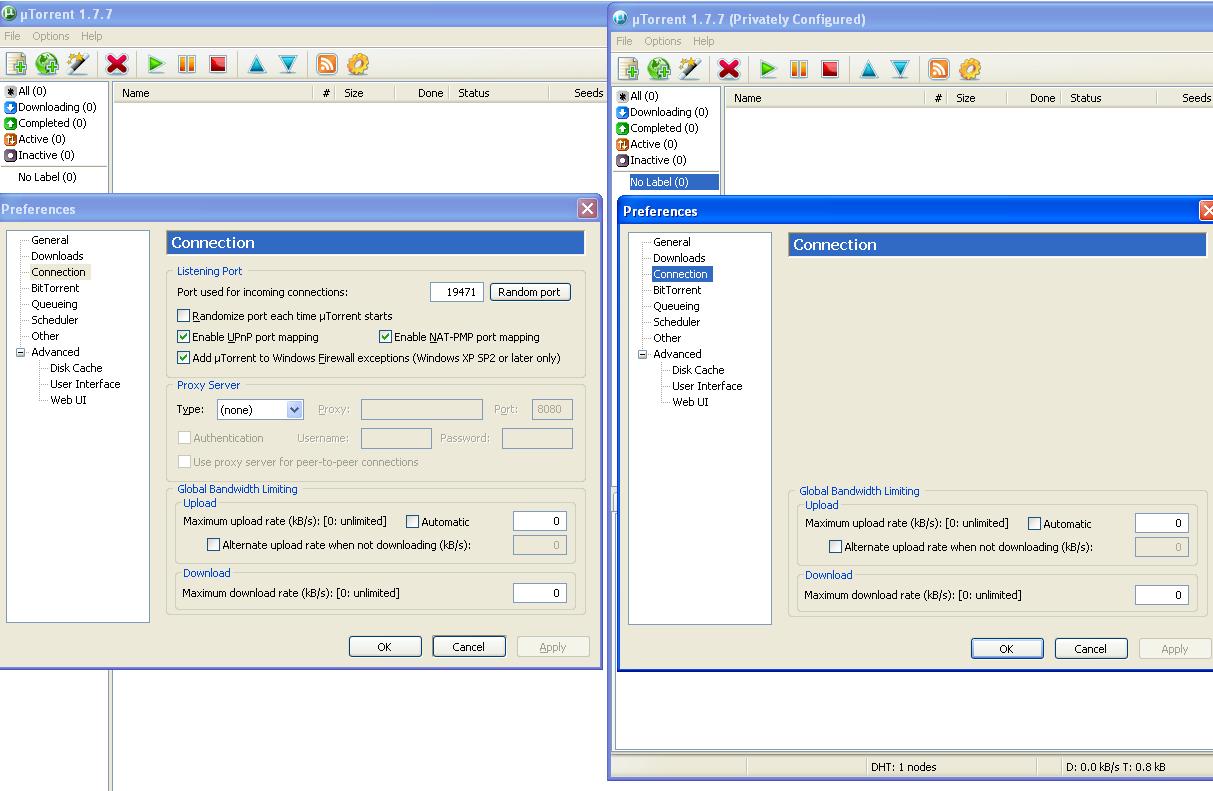Screen dimensions: 1213x791
Task: Click Move Up queue arrow in left window
Action: (257, 64)
